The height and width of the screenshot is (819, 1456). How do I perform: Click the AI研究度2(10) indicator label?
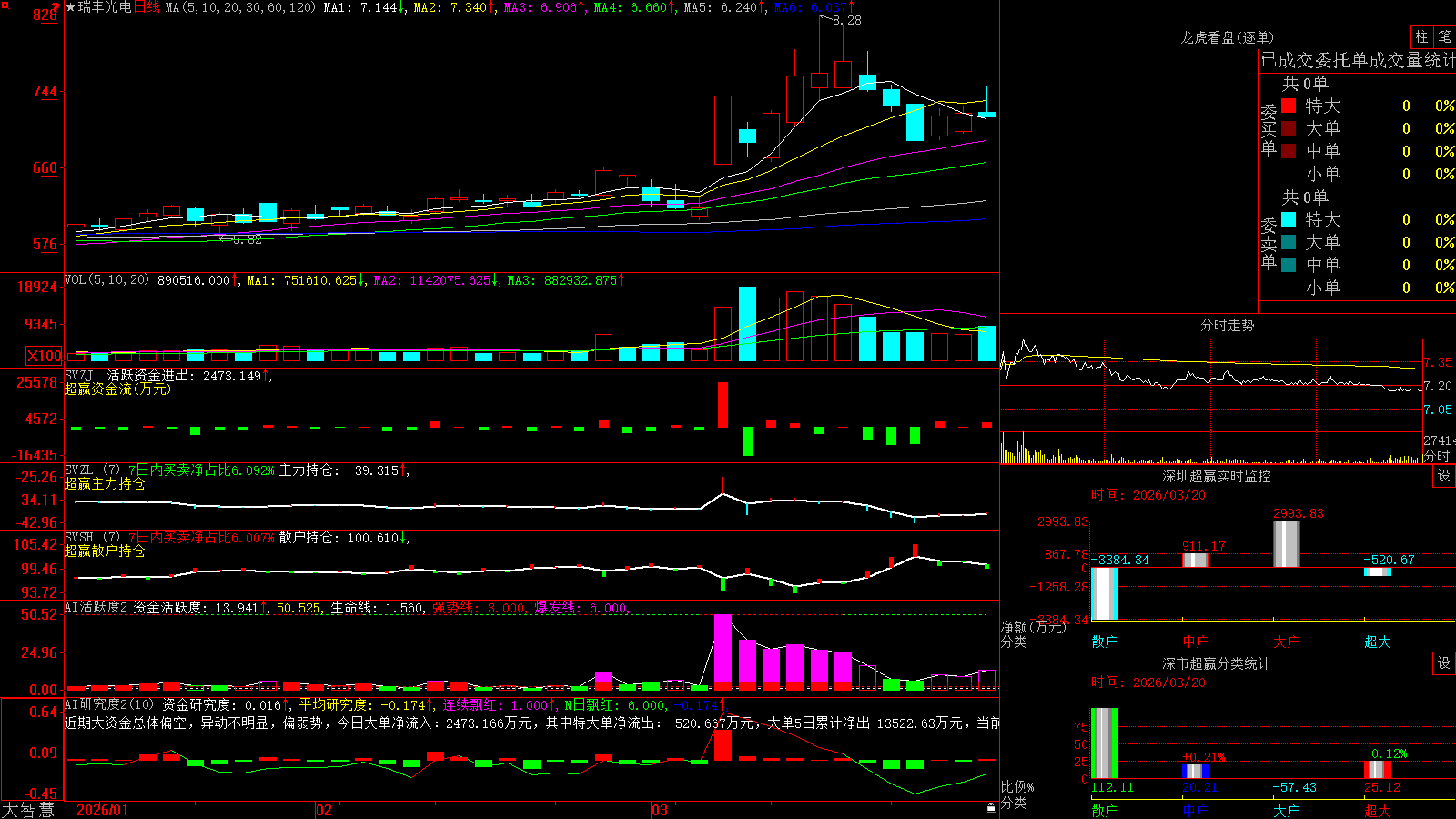pos(110,704)
